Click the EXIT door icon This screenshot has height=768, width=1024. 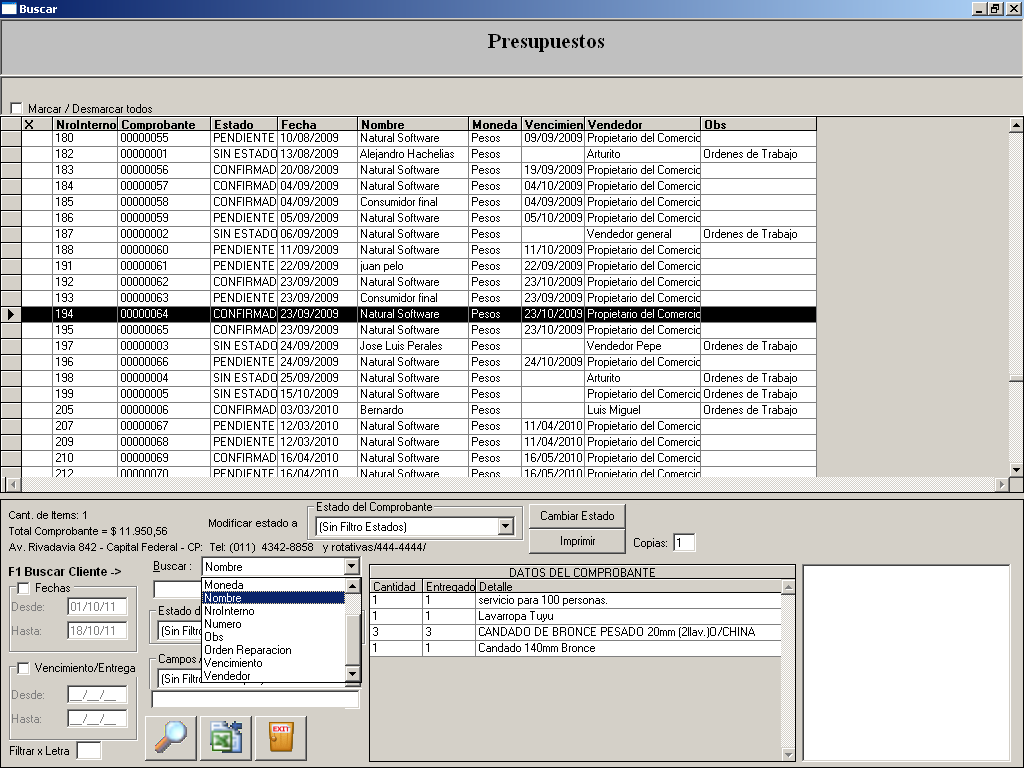(x=281, y=738)
